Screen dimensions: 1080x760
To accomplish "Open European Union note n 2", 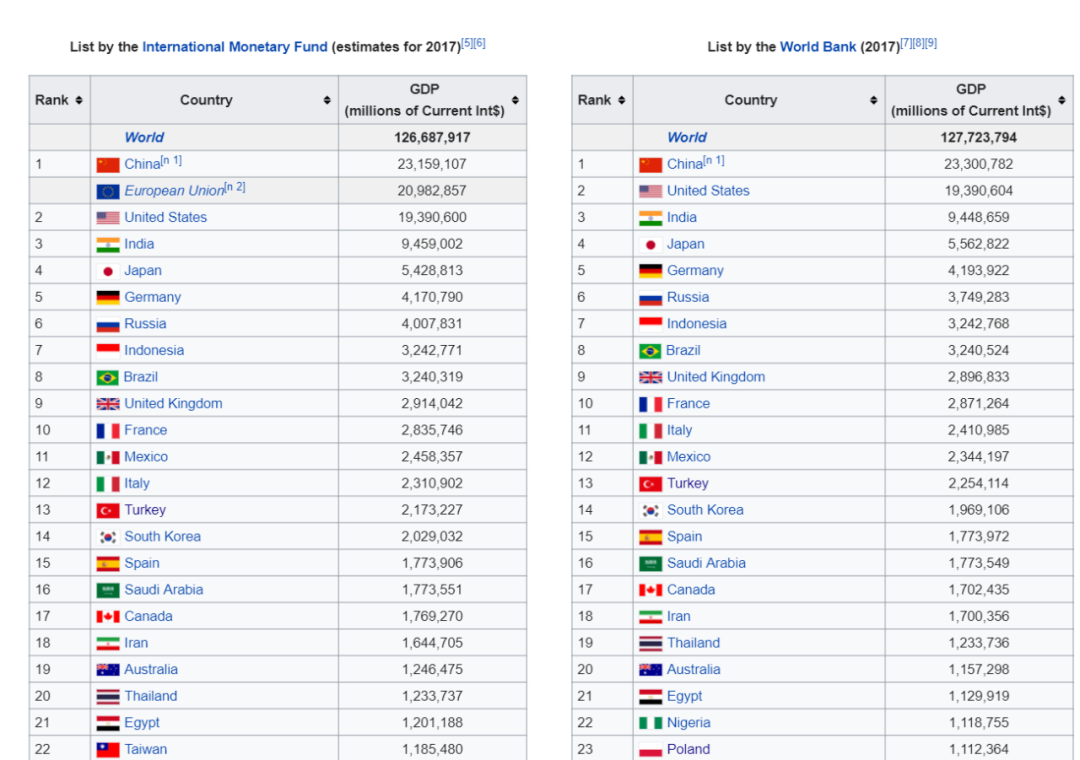I will tap(235, 187).
